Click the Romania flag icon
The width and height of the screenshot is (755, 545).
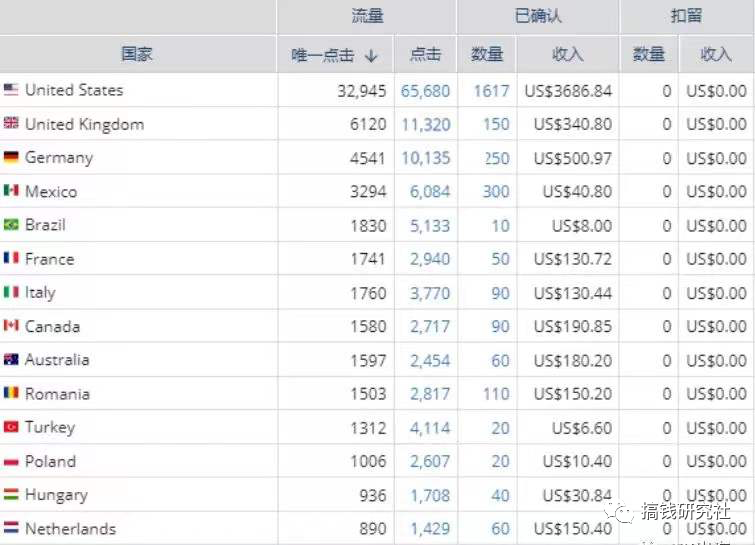11,393
